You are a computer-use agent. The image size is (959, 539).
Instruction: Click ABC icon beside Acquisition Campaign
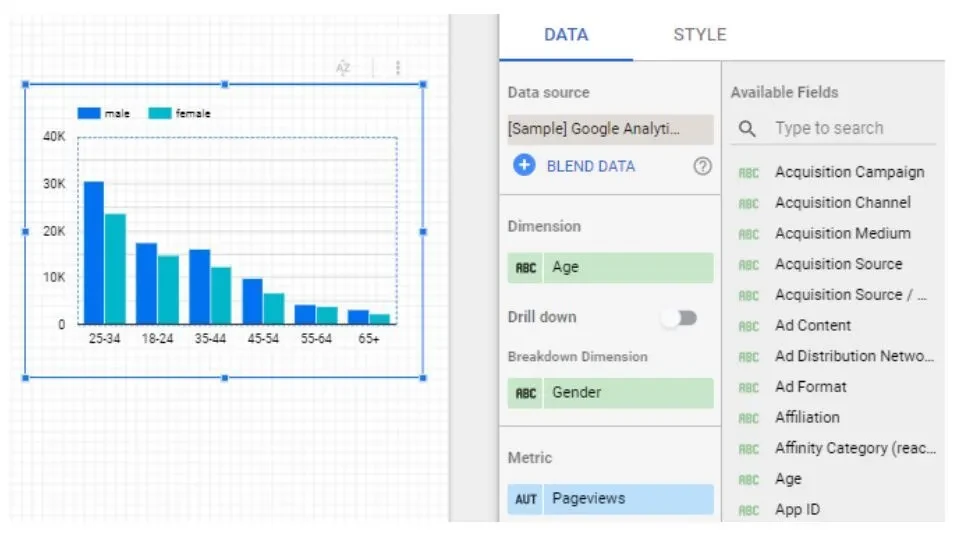tap(748, 173)
